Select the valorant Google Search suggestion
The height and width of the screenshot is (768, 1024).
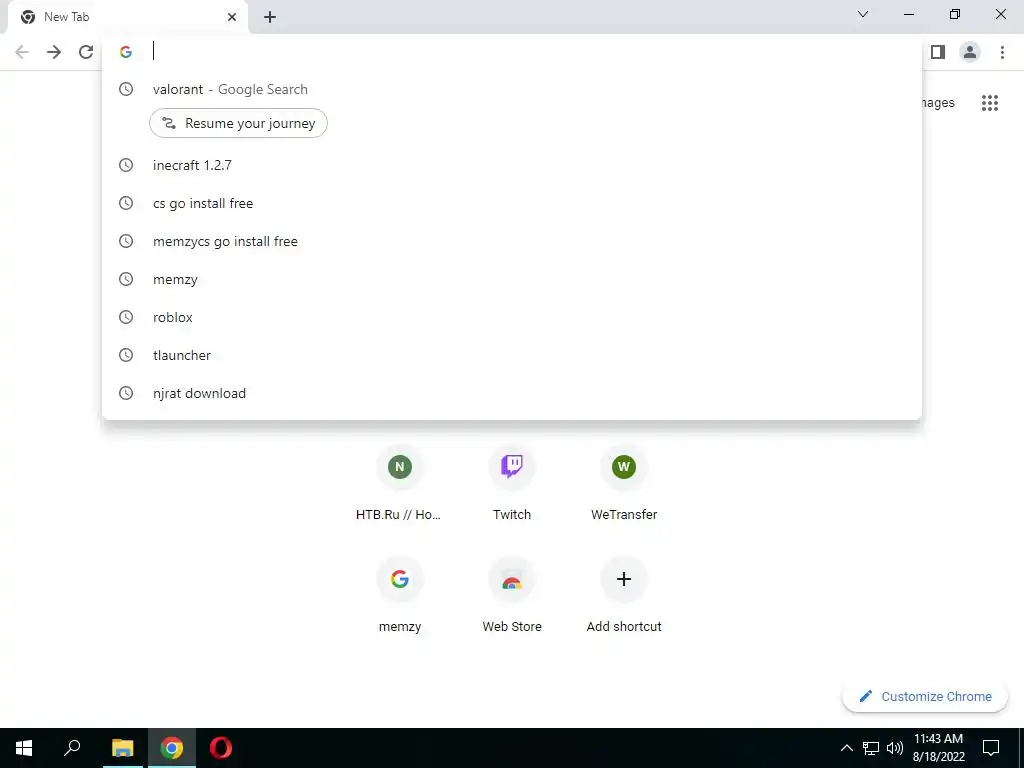pyautogui.click(x=512, y=89)
